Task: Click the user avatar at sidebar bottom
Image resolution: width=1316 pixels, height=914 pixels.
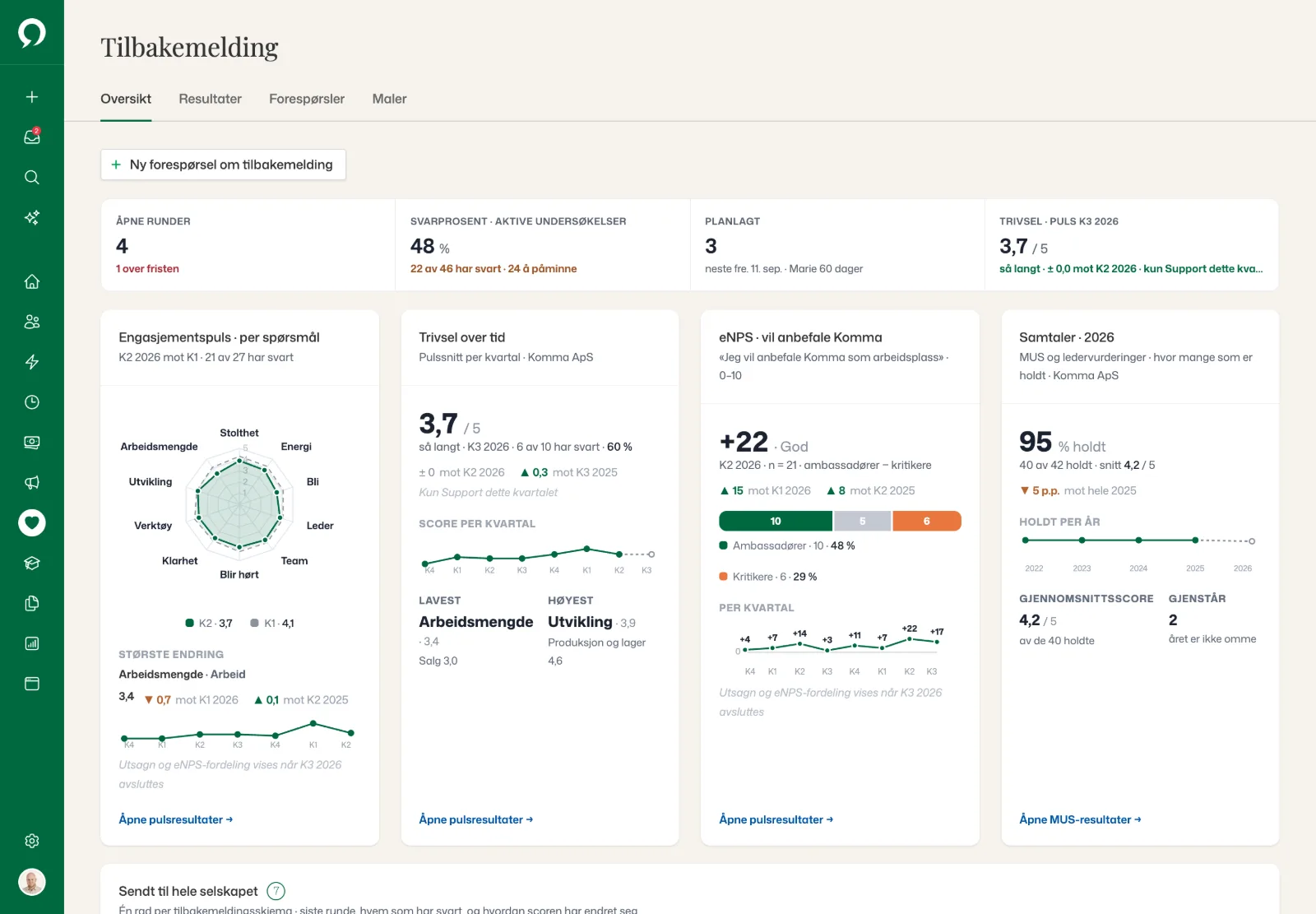Action: (32, 882)
